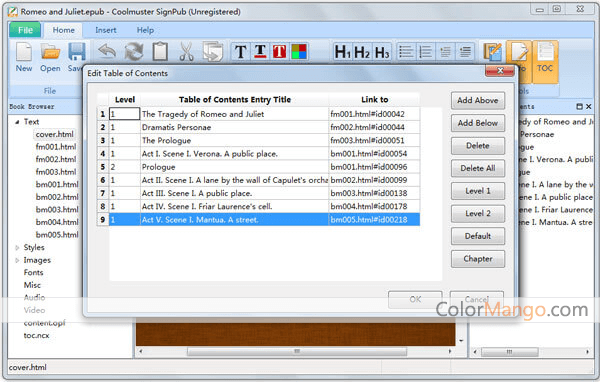
Task: Set entry to Level 2
Action: [478, 214]
